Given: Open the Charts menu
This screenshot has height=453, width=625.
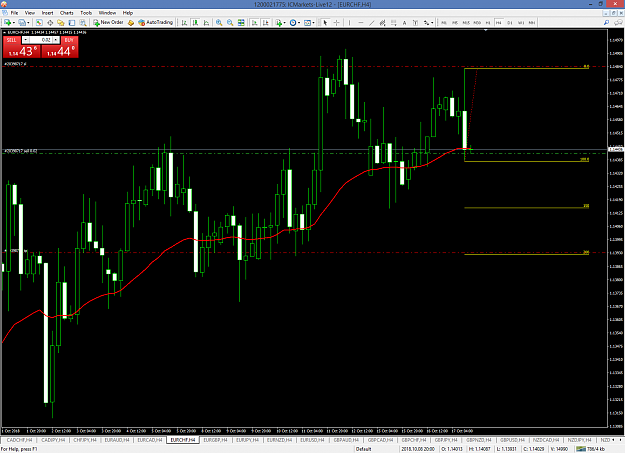Looking at the screenshot, I should pos(67,13).
